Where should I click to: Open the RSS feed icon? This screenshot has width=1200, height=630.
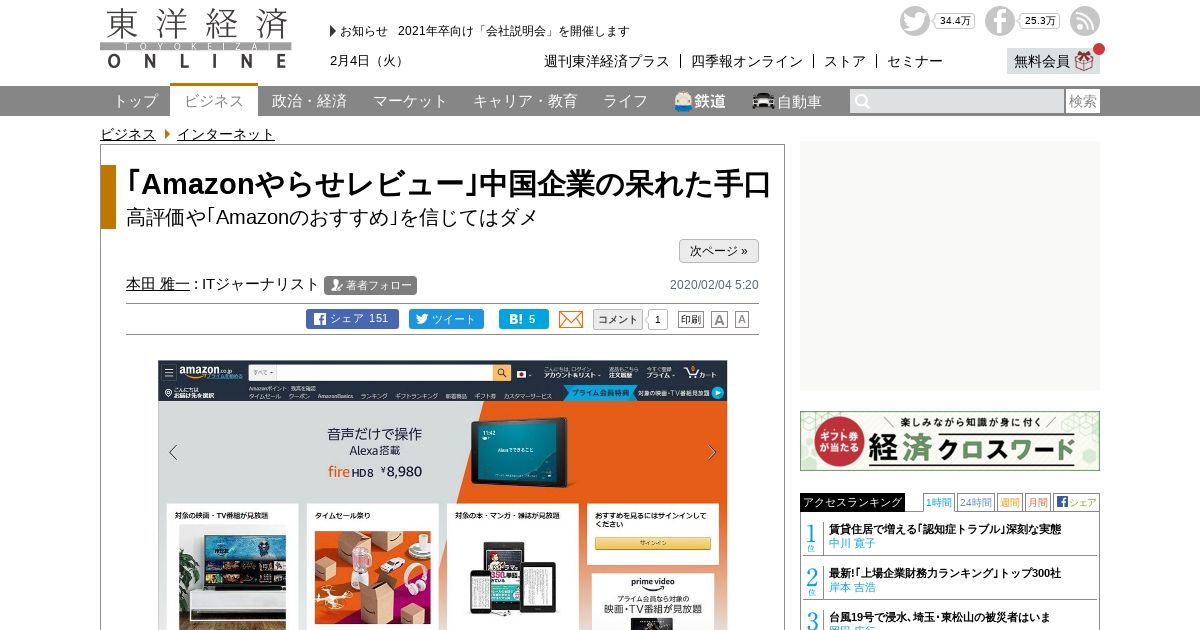tap(1085, 21)
